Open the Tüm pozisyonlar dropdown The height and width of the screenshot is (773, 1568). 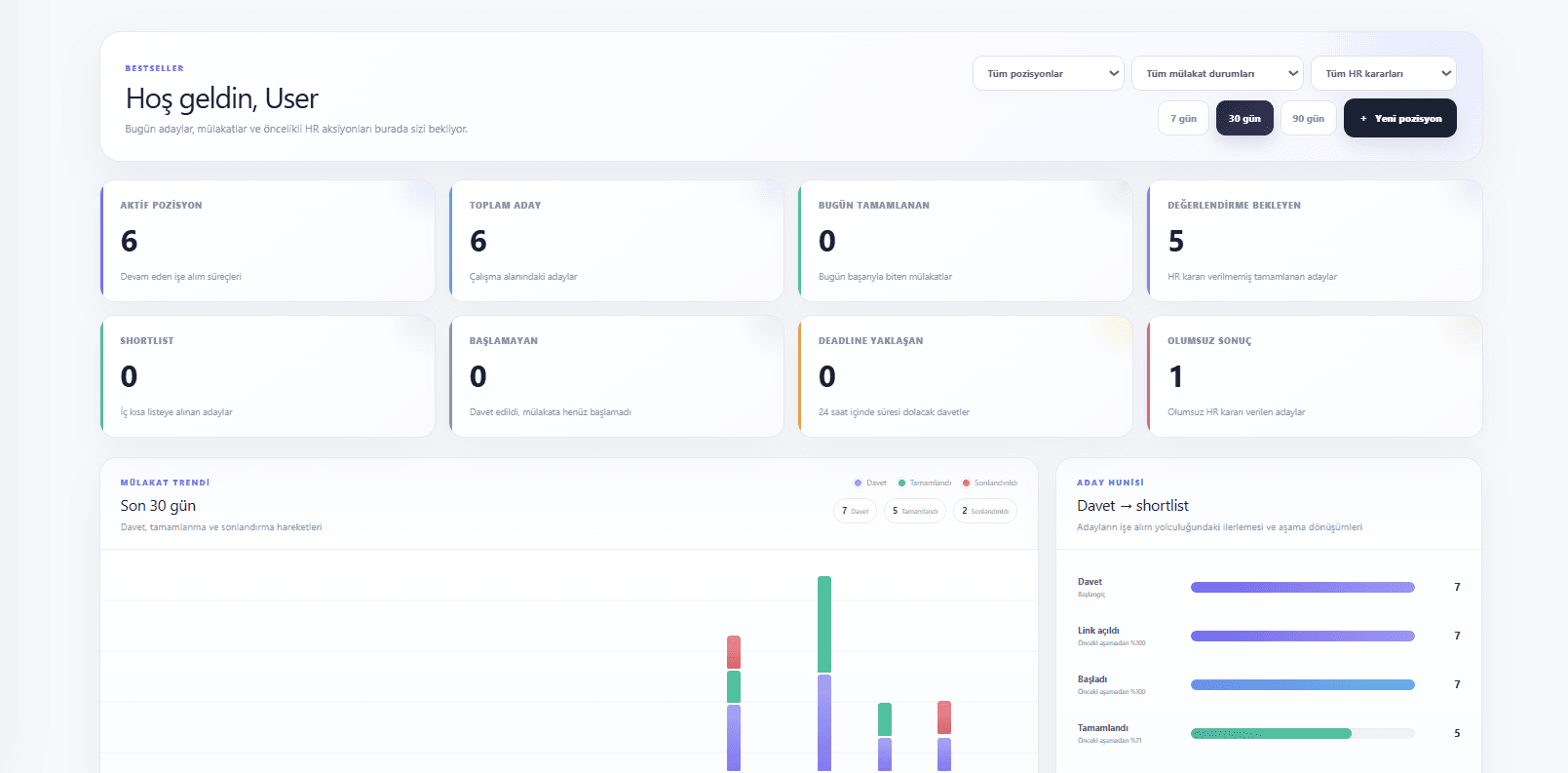click(x=1049, y=73)
